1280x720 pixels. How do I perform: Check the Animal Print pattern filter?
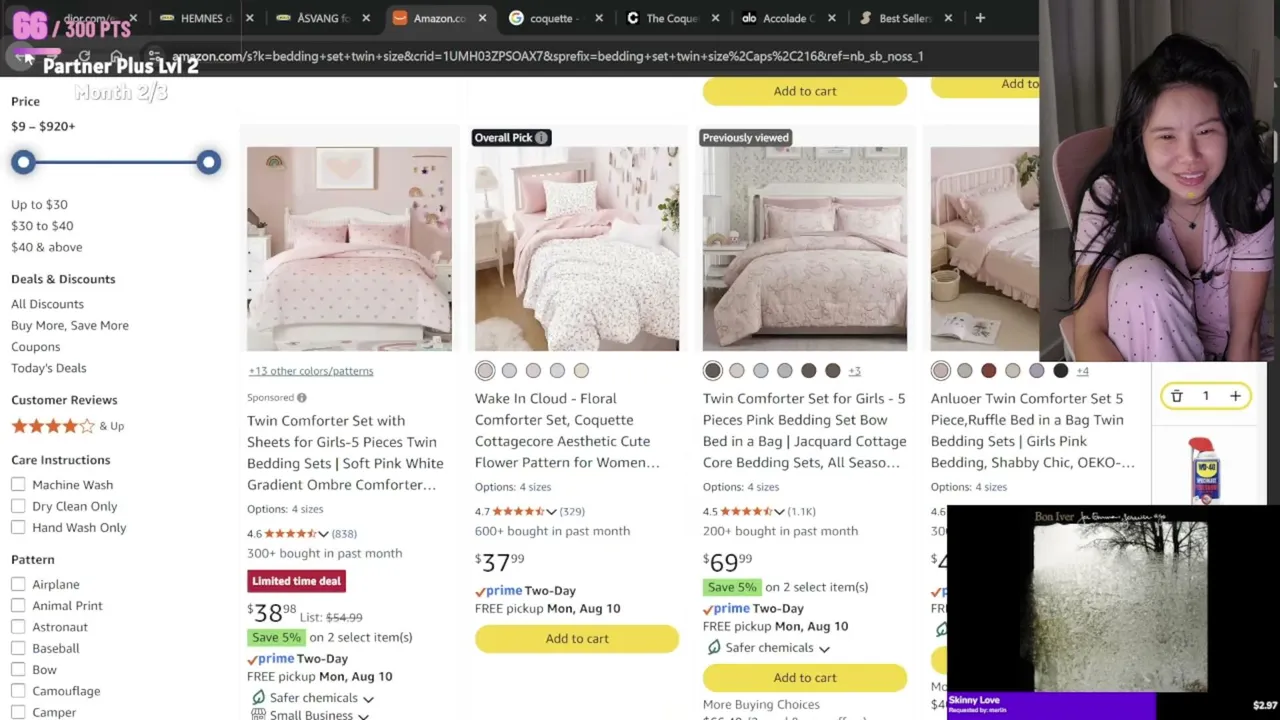18,606
